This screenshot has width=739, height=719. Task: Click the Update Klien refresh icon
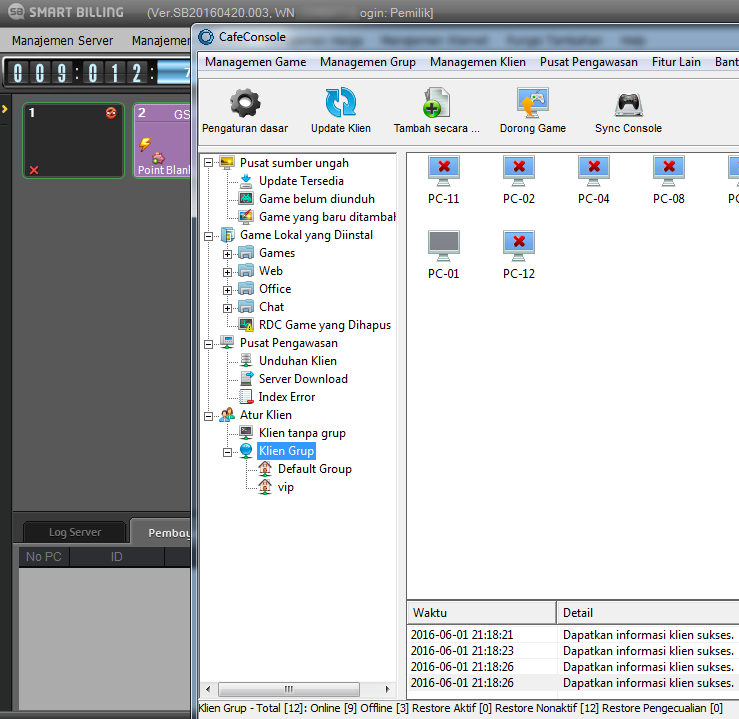pos(340,102)
